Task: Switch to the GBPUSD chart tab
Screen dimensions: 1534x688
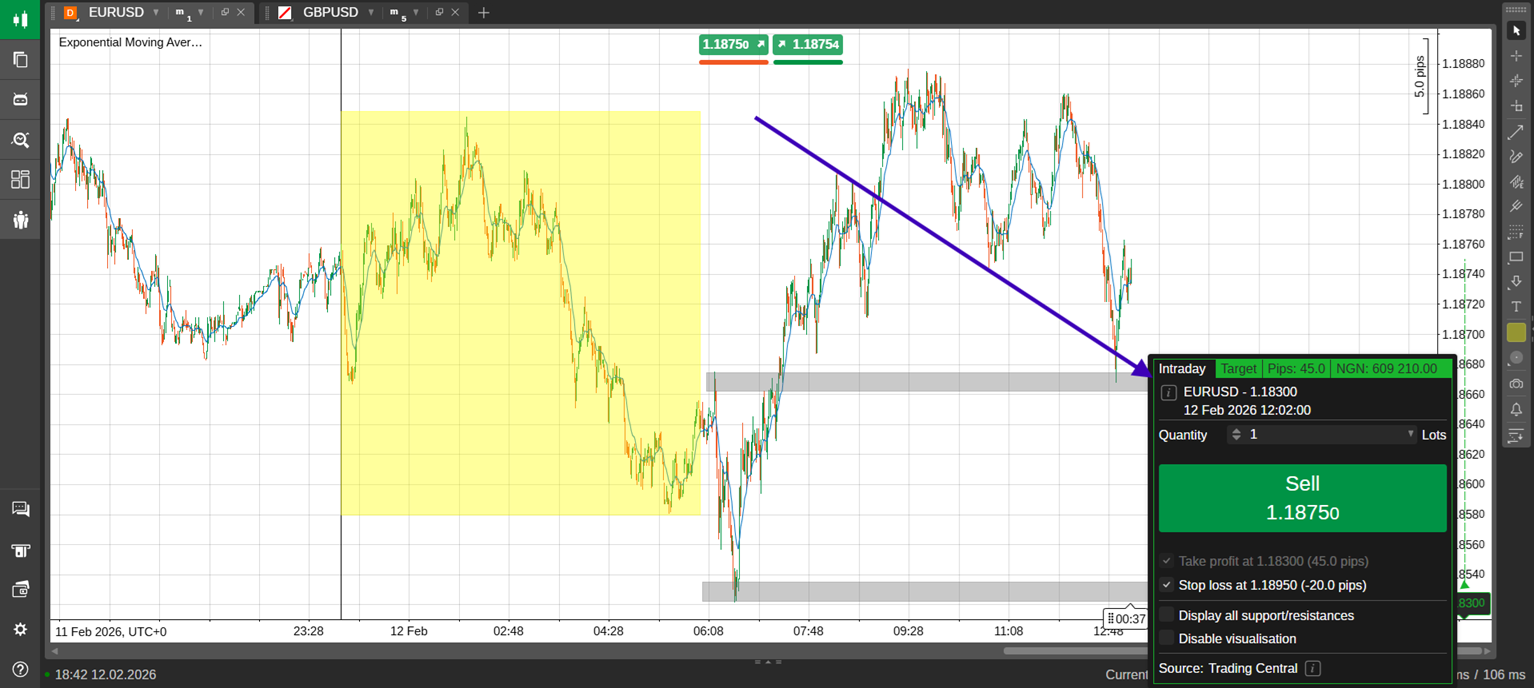Action: pos(329,12)
